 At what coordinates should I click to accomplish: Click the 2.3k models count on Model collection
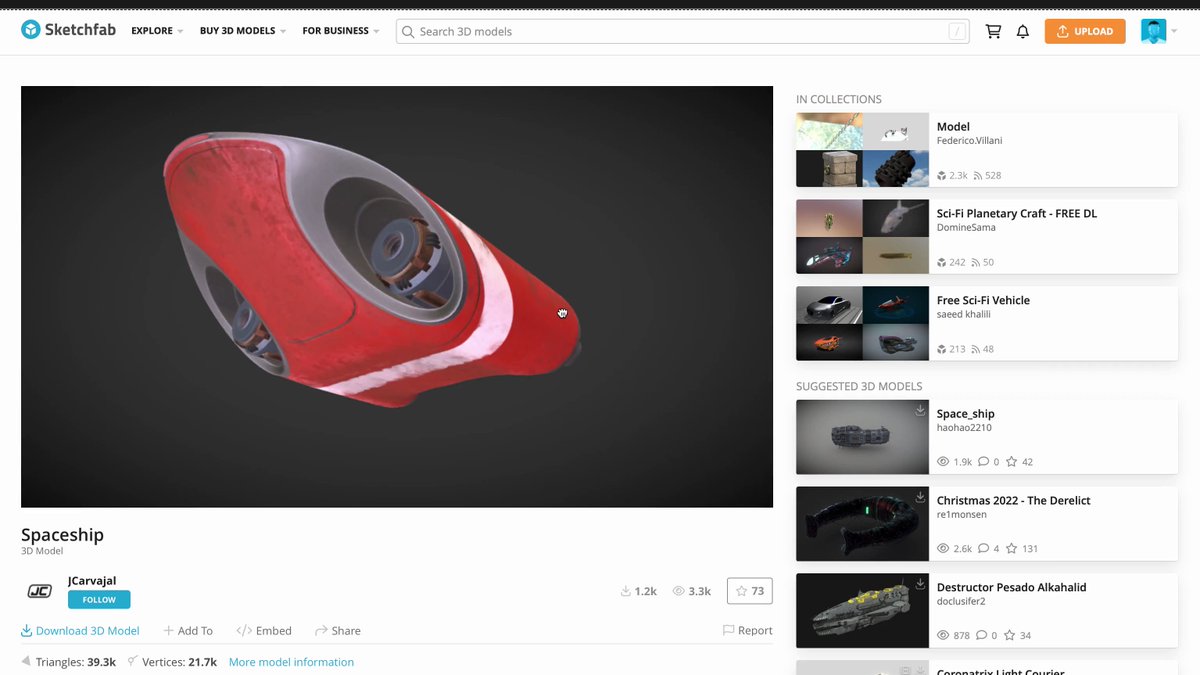(952, 176)
